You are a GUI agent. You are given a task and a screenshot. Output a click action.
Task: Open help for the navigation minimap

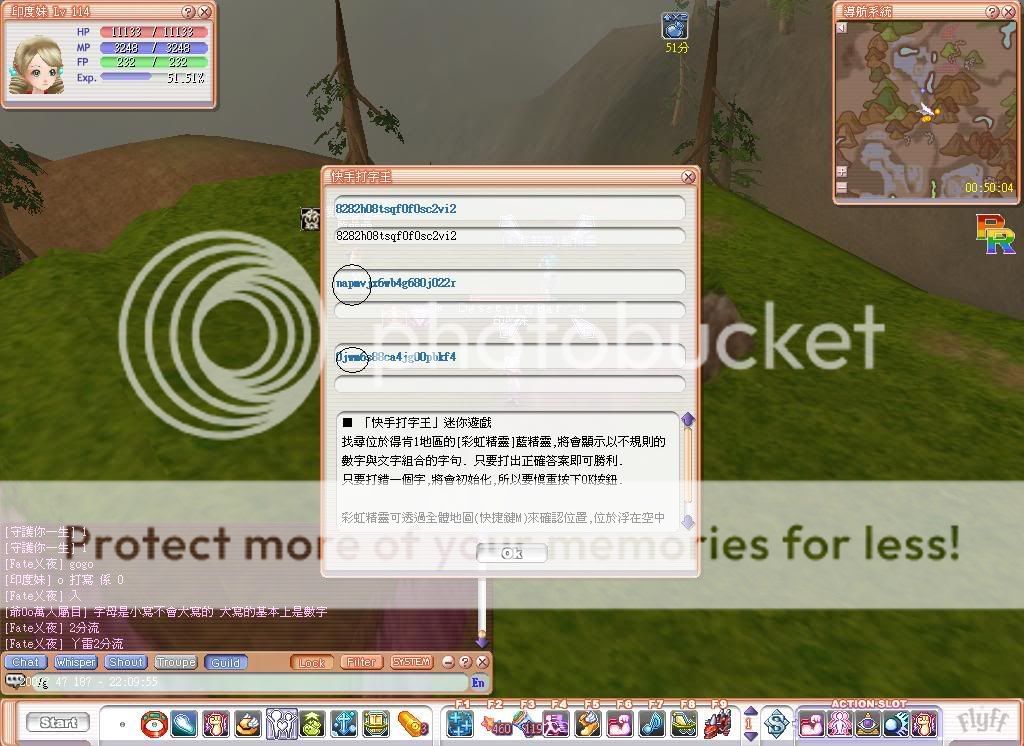click(993, 12)
